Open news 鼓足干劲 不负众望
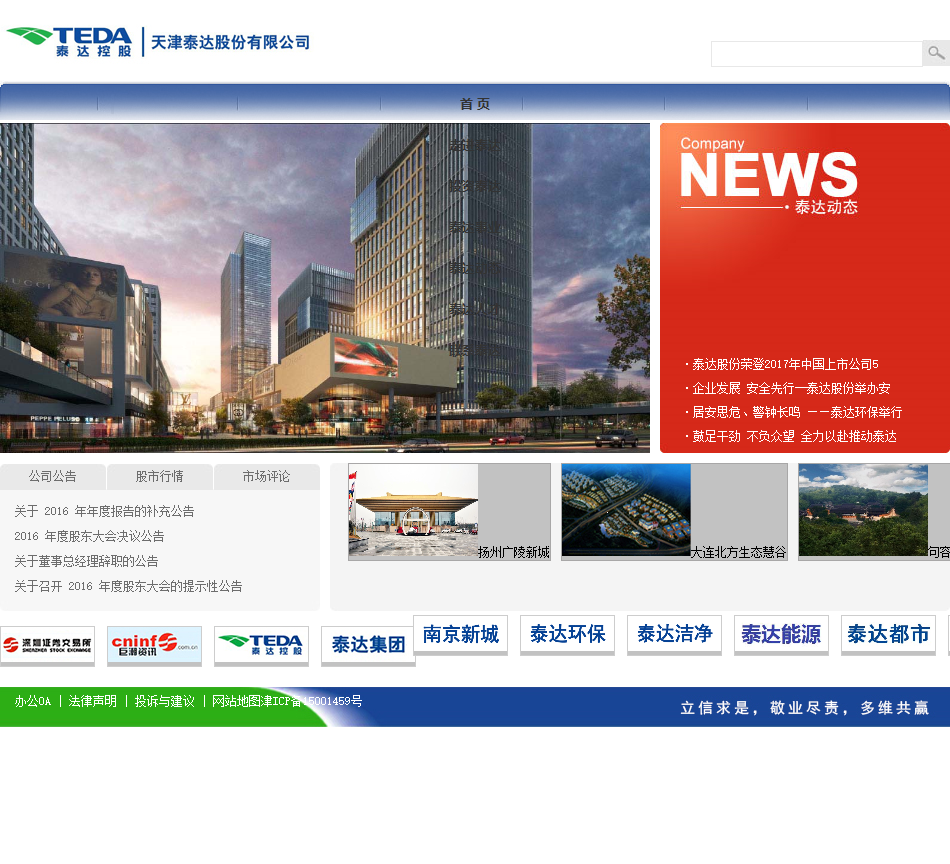 [794, 436]
